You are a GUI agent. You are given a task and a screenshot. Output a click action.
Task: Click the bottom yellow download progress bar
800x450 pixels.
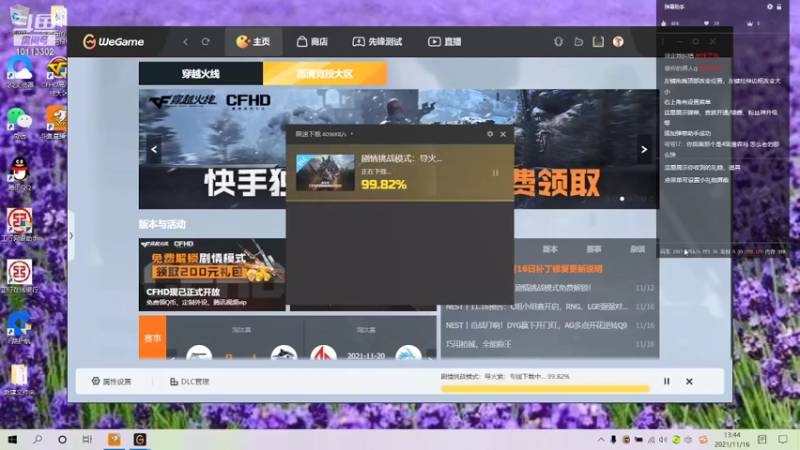click(545, 389)
